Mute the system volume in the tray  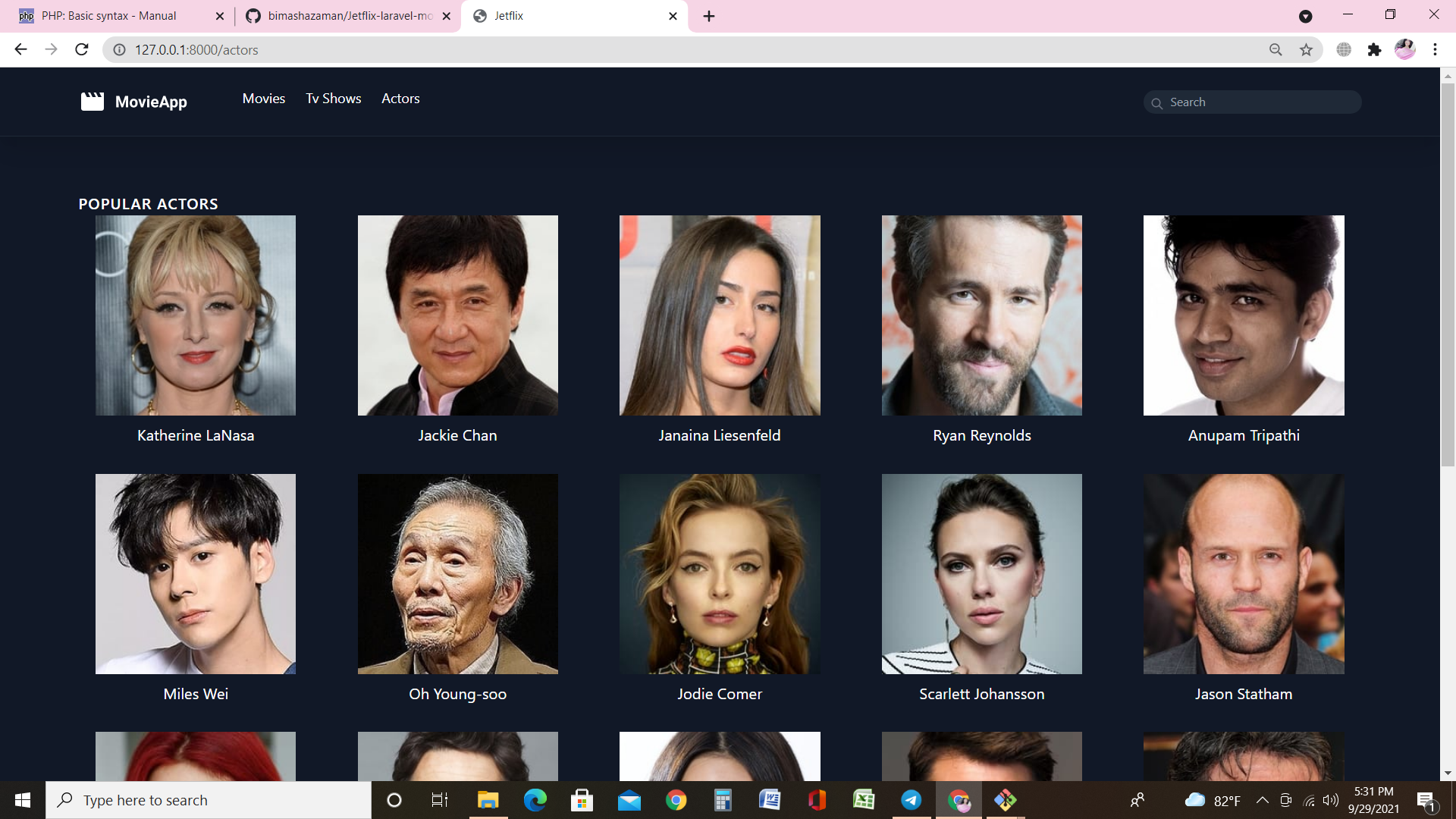pos(1331,800)
